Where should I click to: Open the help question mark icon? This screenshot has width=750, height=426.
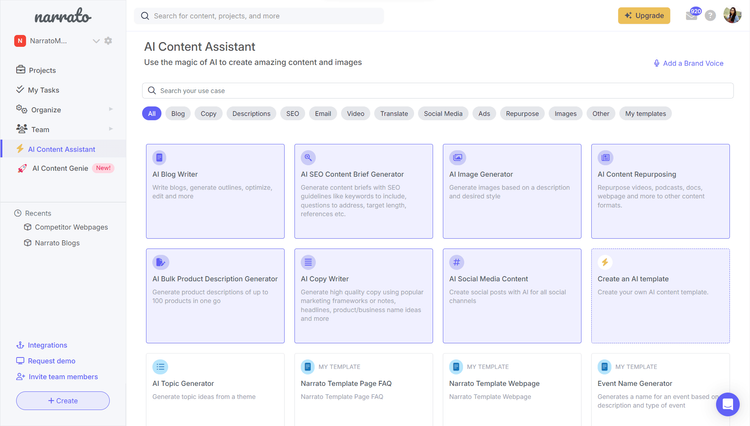coord(710,15)
